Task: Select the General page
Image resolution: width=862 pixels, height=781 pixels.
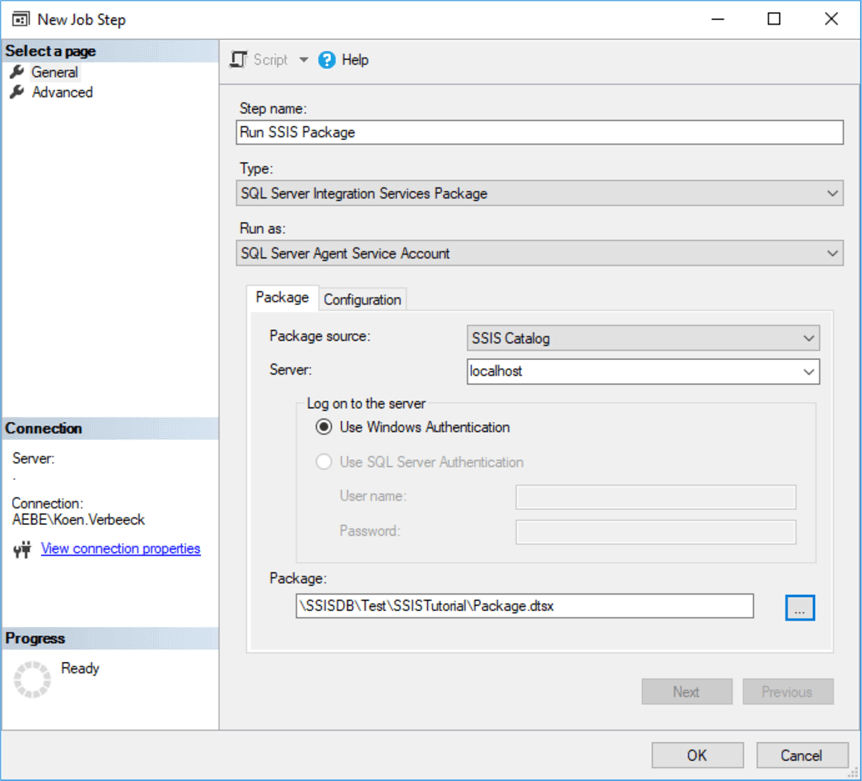Action: tap(54, 72)
